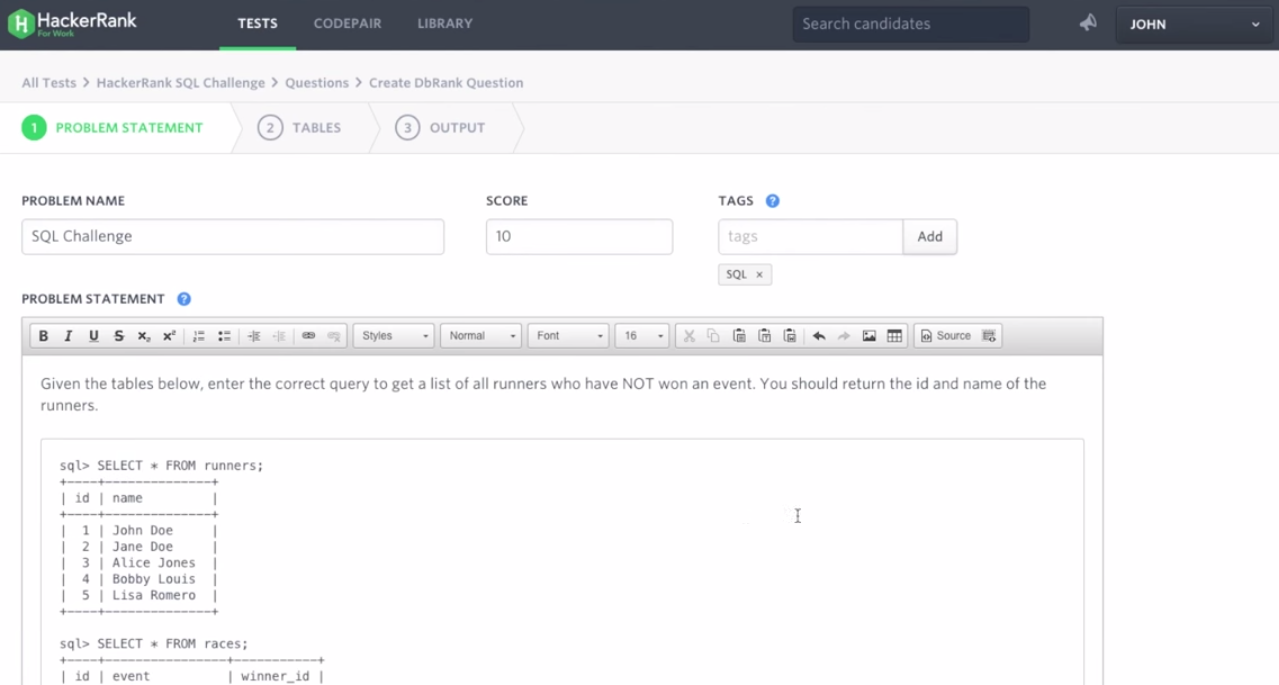Click the 'Bobby Louis' table row
The height and width of the screenshot is (685, 1279).
(138, 579)
